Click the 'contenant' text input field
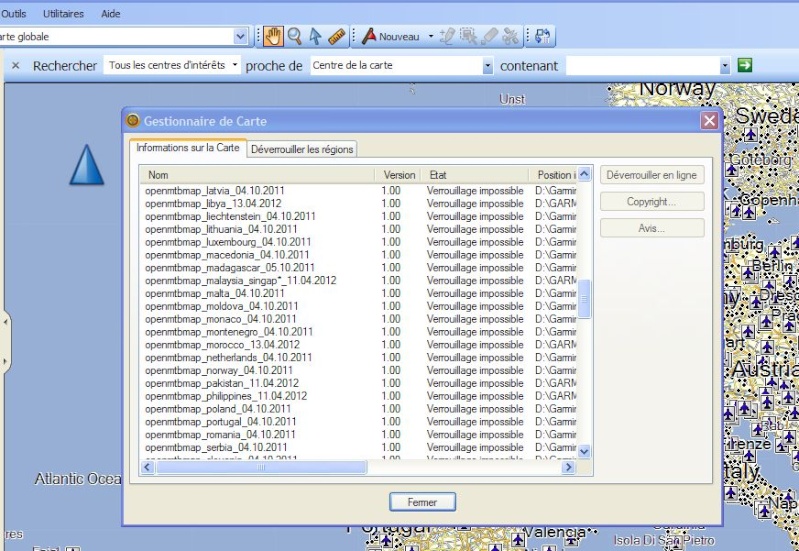 tap(643, 65)
